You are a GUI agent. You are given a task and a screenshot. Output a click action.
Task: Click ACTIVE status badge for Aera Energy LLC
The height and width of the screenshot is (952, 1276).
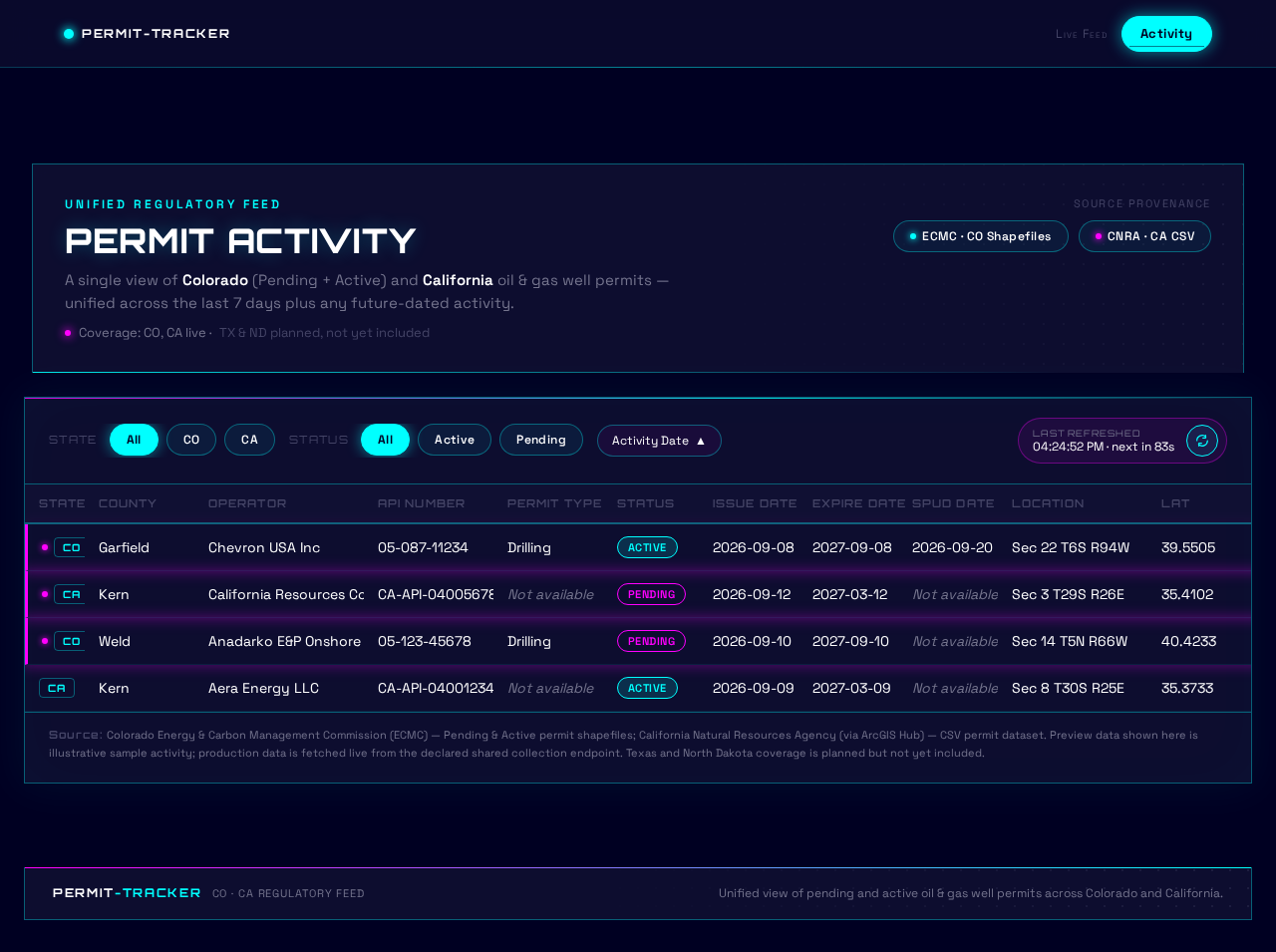coord(647,688)
